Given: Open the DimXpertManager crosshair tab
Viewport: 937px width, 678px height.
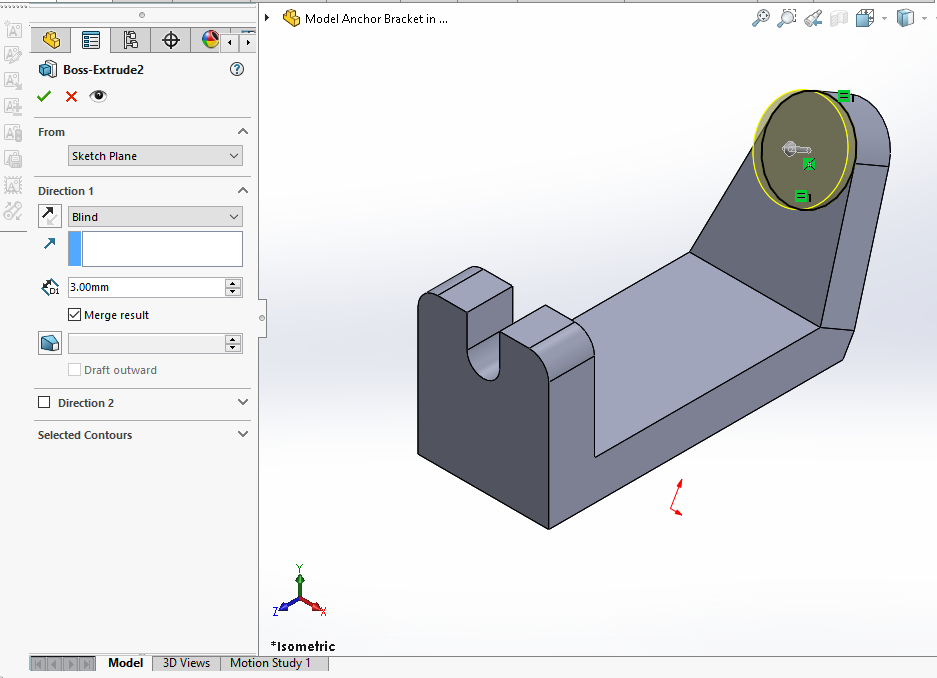Looking at the screenshot, I should pos(171,40).
